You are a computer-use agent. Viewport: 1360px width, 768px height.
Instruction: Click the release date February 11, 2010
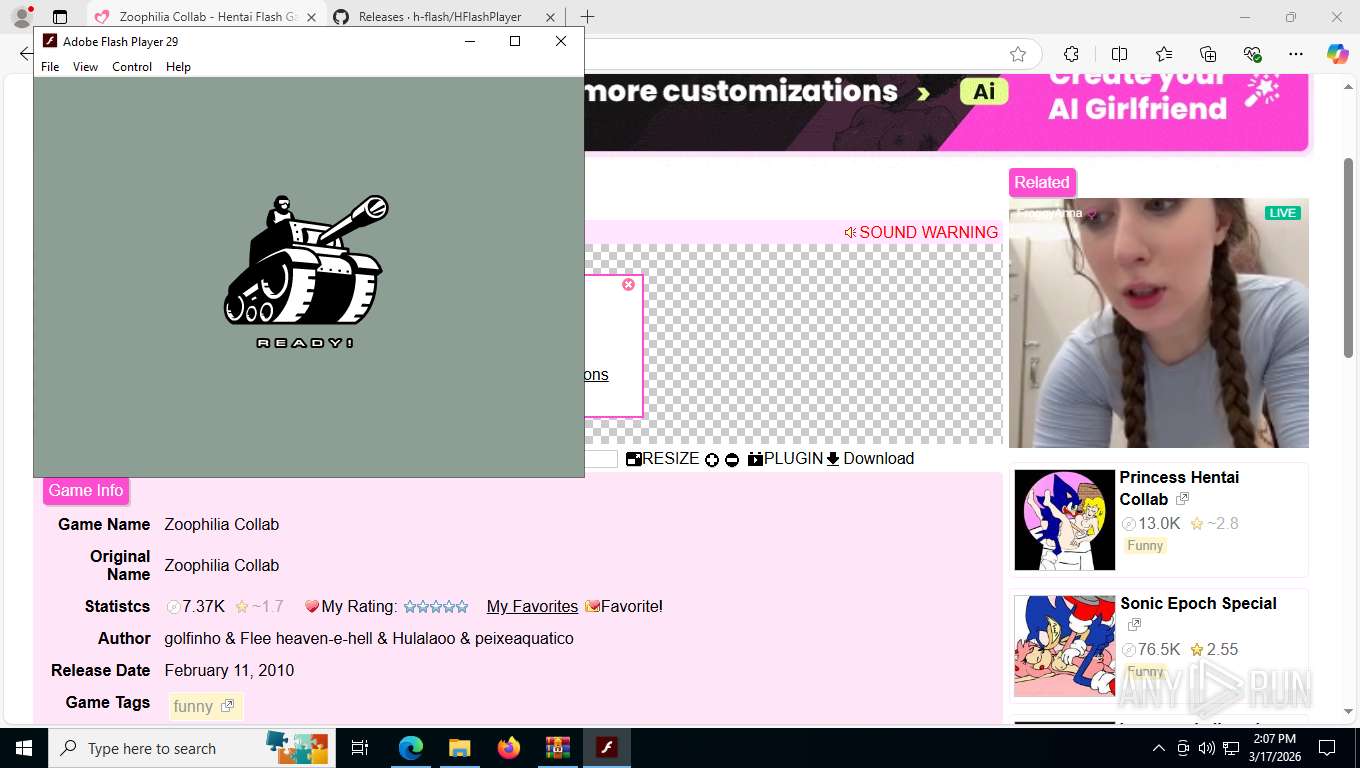click(229, 671)
